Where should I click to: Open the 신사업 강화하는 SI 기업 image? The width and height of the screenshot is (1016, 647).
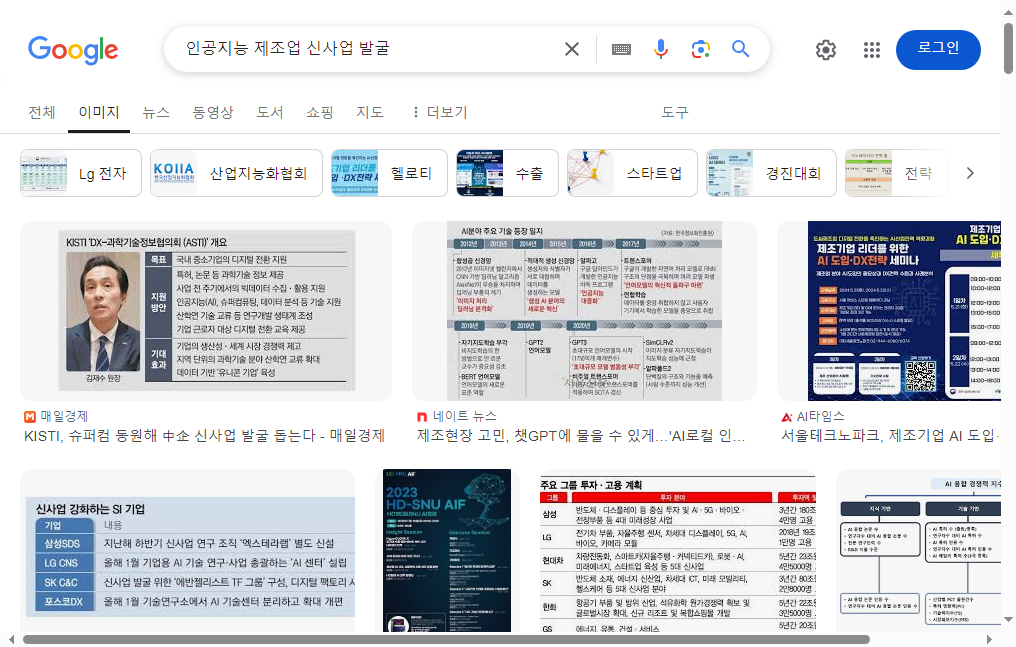coord(187,551)
